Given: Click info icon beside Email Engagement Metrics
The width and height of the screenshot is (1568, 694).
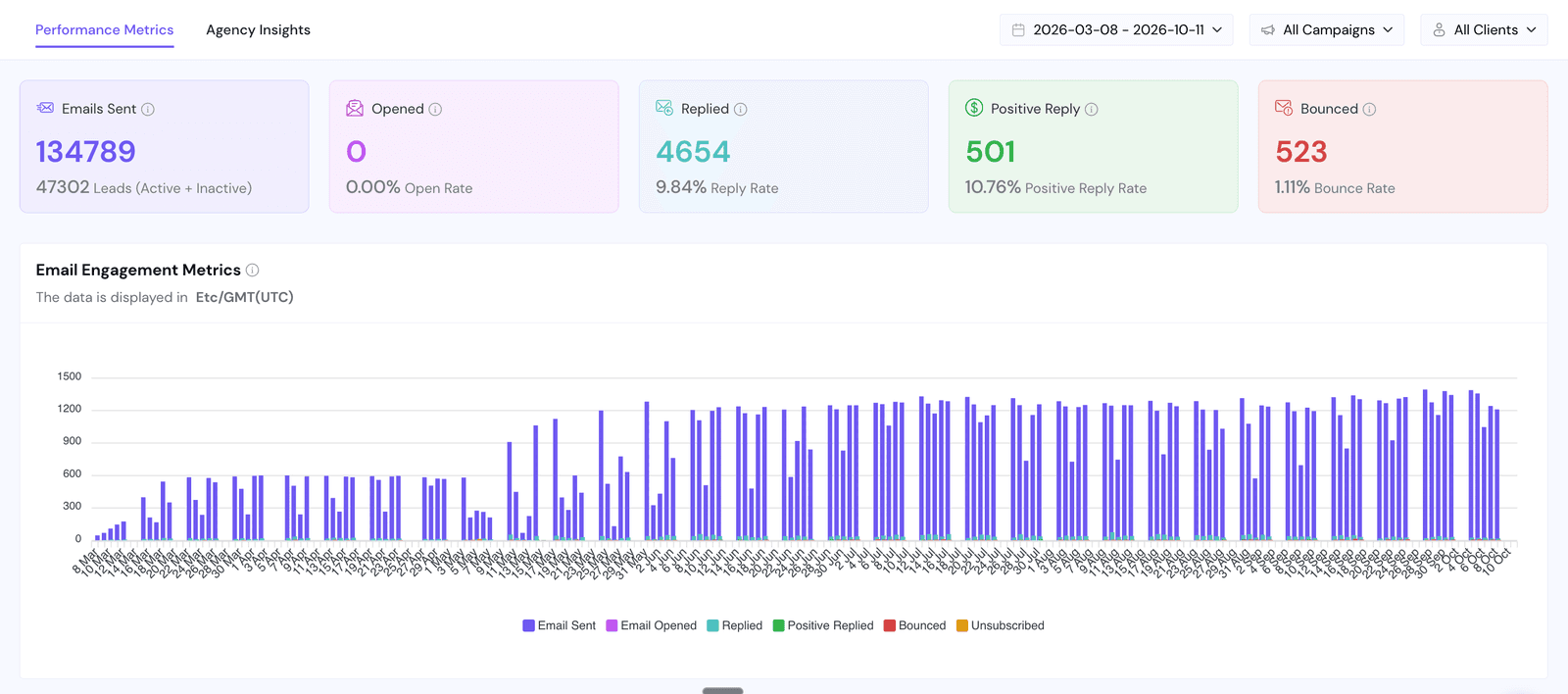Looking at the screenshot, I should pos(252,270).
